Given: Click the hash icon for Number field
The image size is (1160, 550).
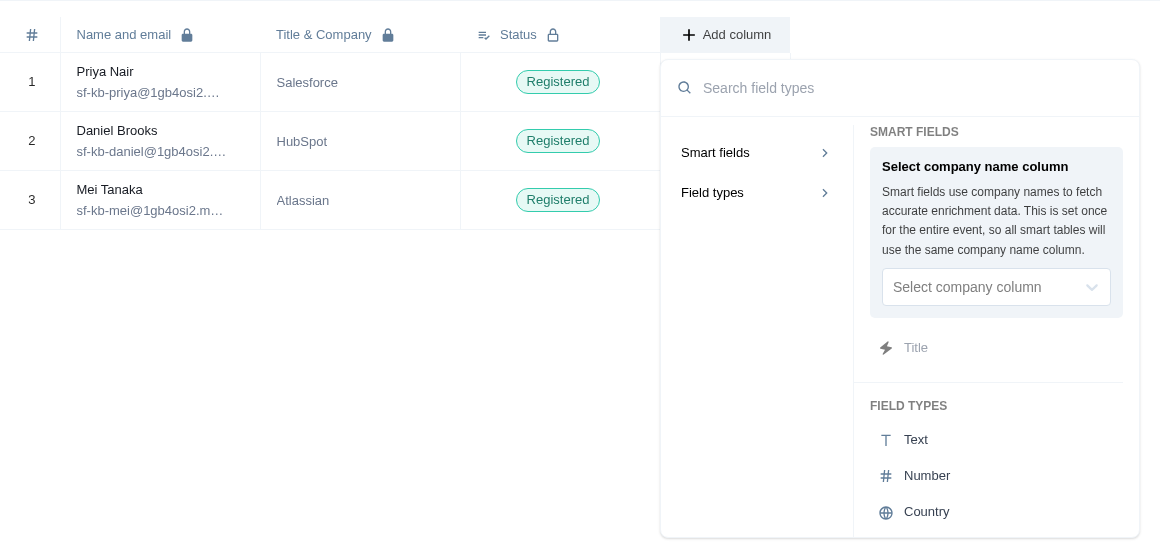Looking at the screenshot, I should coord(886,476).
